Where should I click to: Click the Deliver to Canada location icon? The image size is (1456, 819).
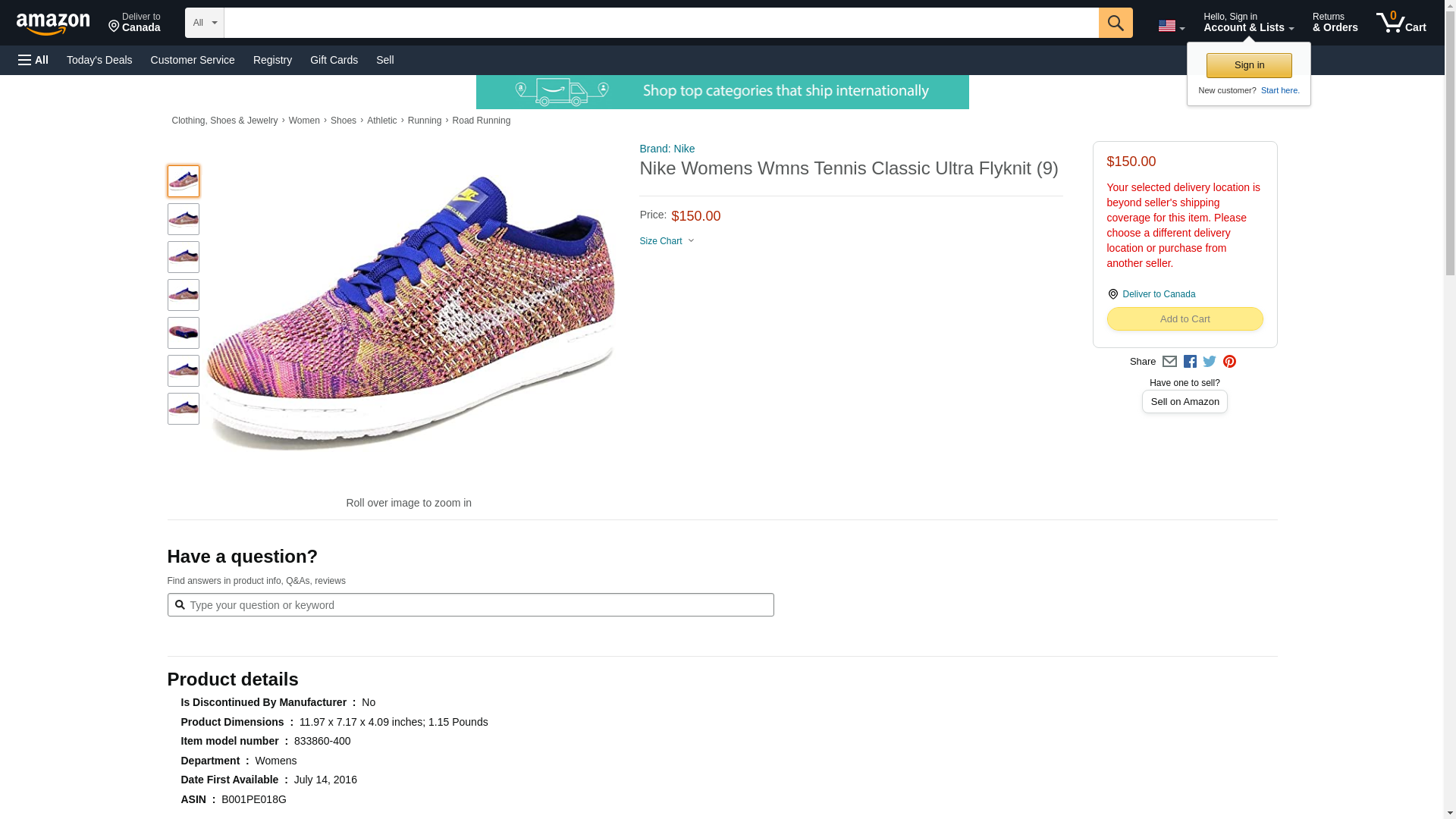point(1112,294)
